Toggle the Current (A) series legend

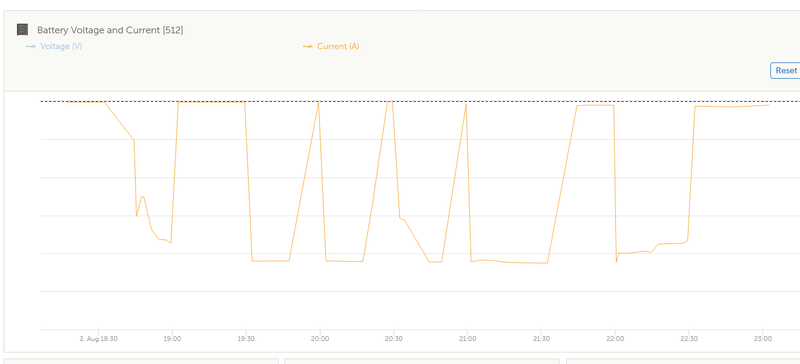(331, 46)
